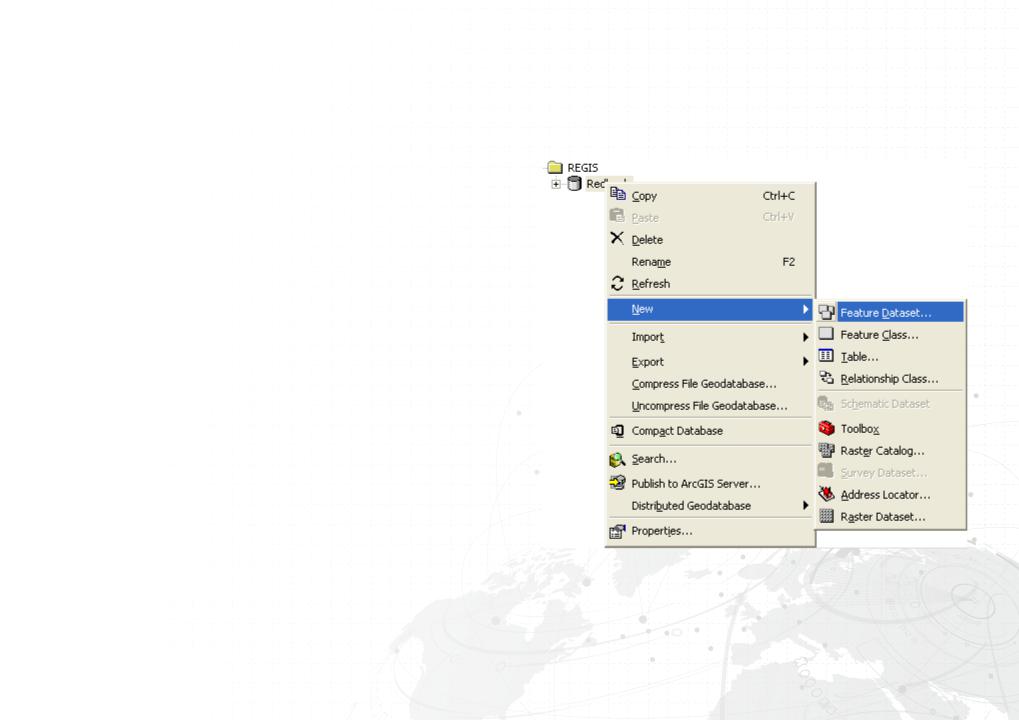Click the geodatabase cylinder icon

[x=574, y=183]
